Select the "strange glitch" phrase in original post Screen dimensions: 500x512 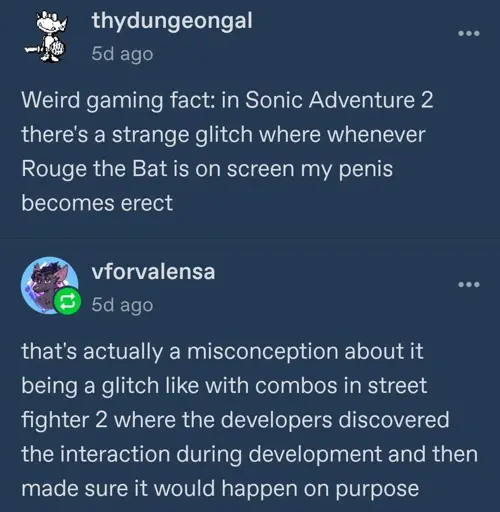tap(182, 134)
